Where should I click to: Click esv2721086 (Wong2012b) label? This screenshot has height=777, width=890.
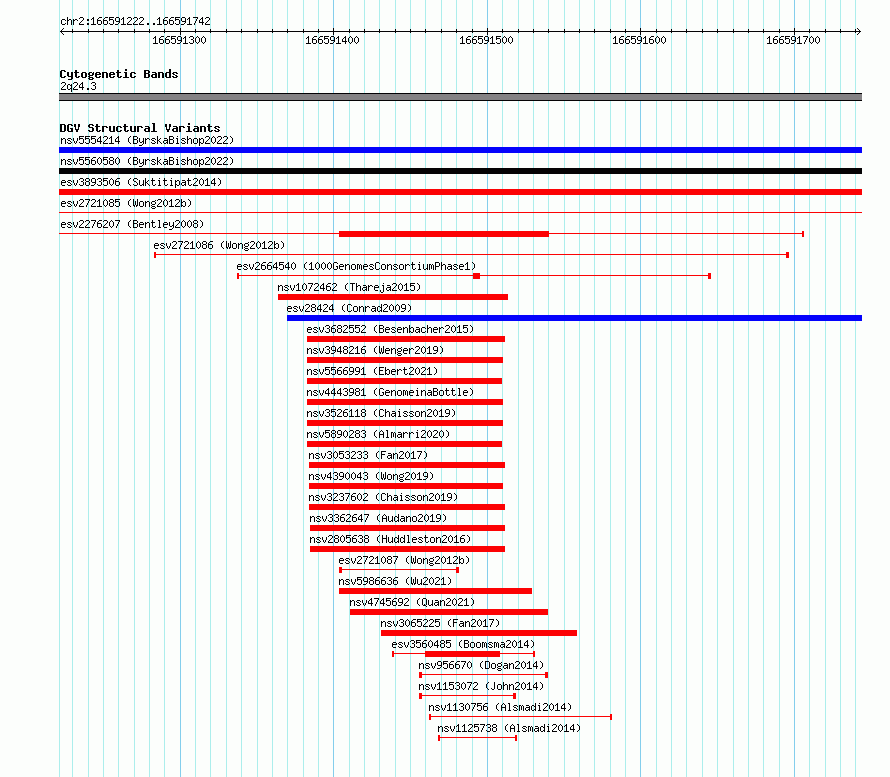[x=219, y=245]
